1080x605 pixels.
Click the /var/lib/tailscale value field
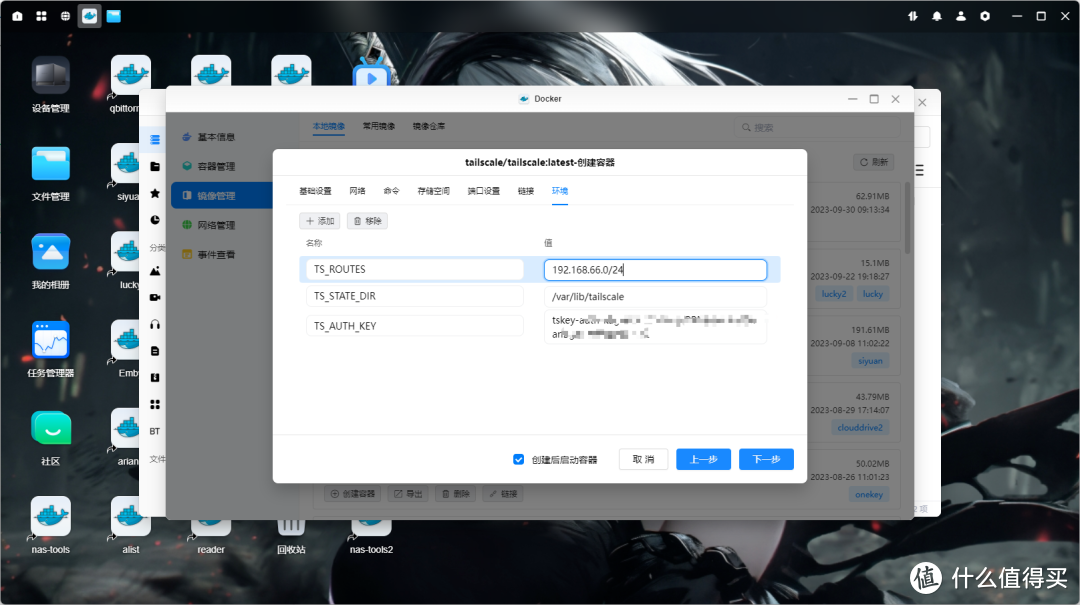pyautogui.click(x=655, y=297)
